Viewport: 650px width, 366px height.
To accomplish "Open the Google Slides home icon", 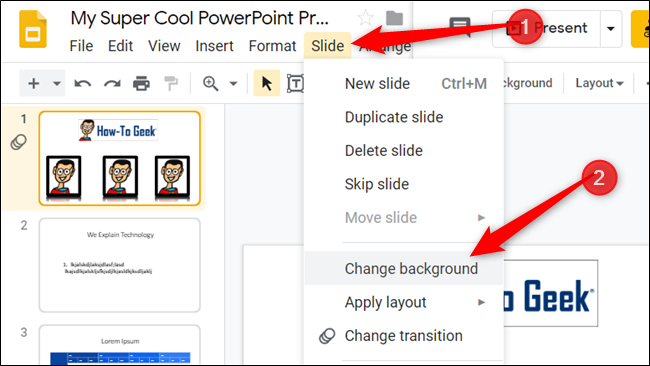I will coord(33,29).
